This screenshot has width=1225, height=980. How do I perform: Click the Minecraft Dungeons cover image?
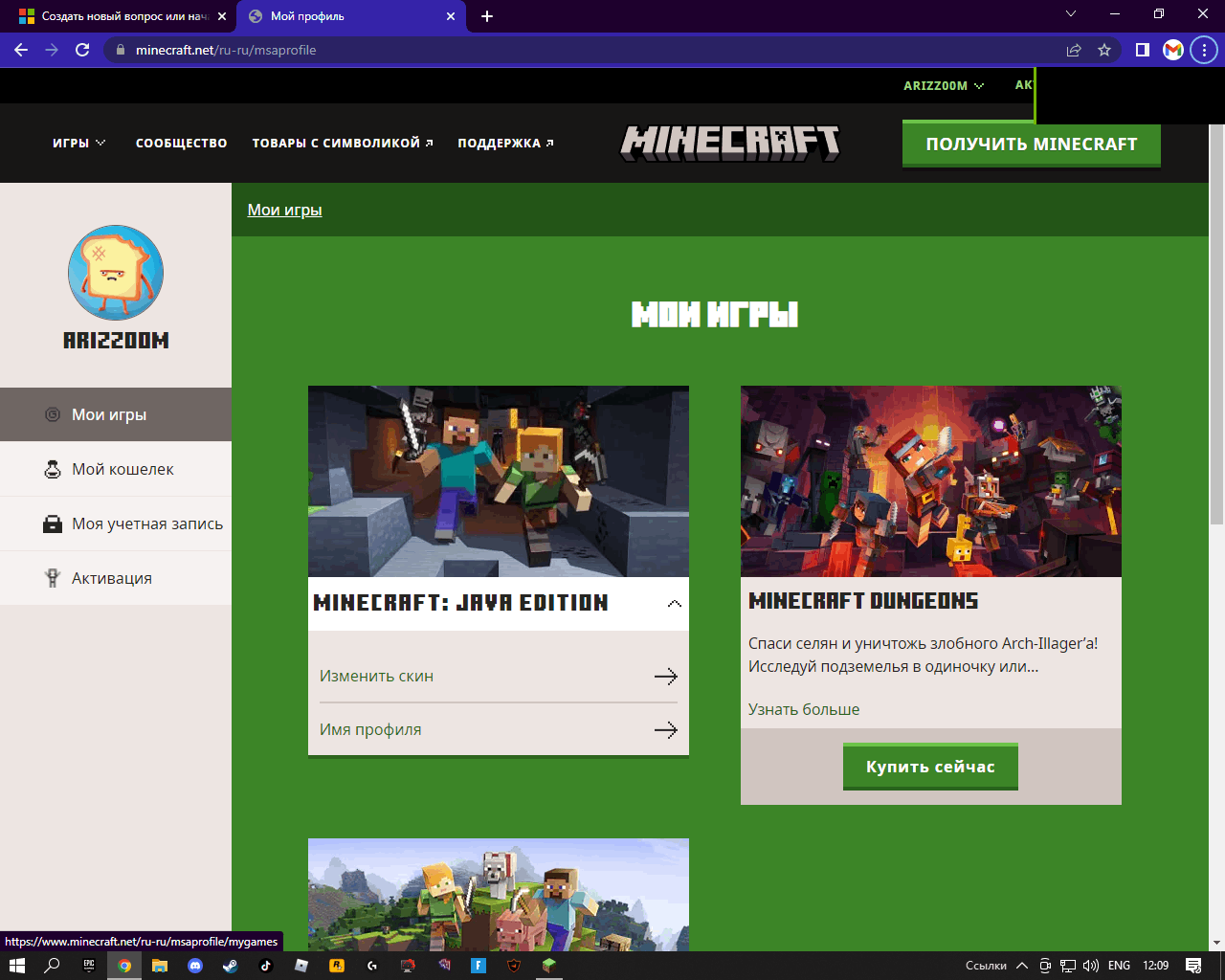click(931, 481)
